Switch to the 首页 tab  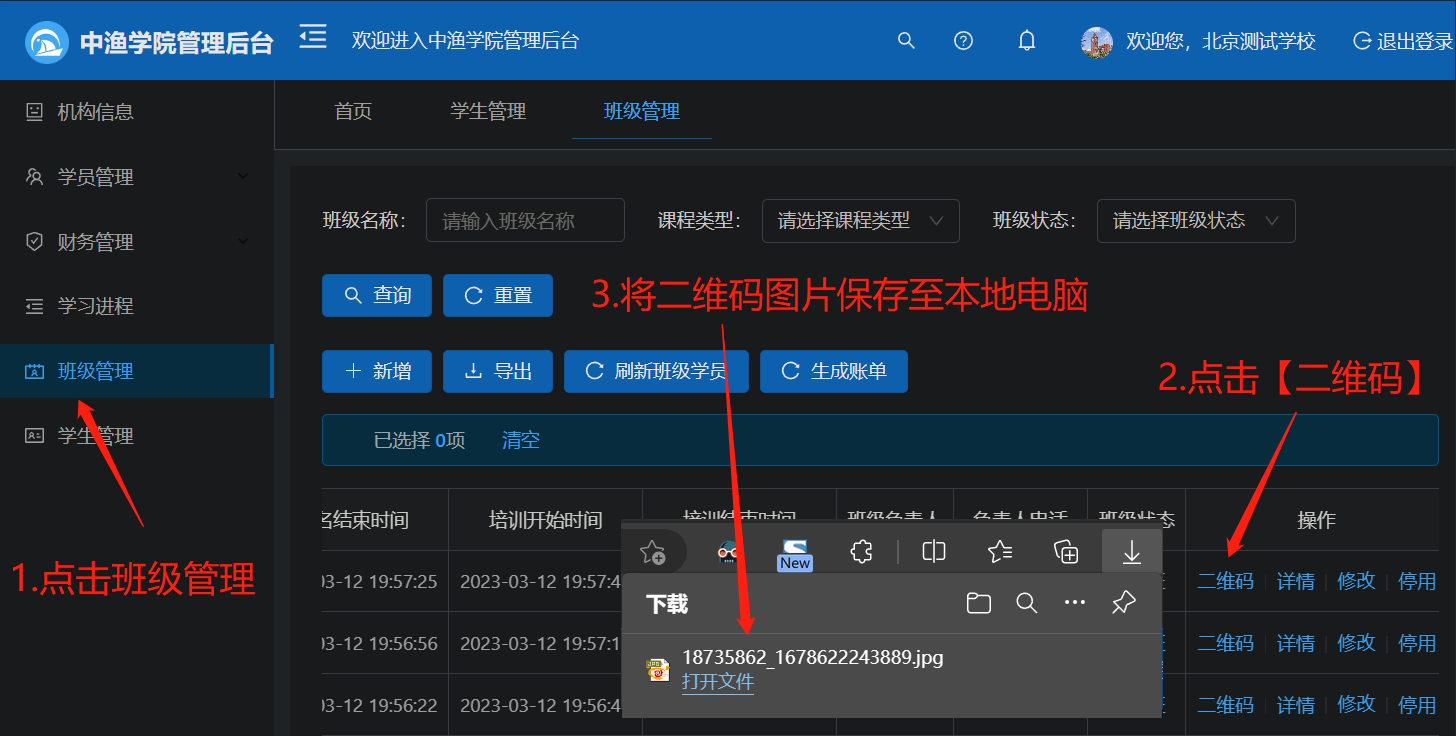coord(353,111)
